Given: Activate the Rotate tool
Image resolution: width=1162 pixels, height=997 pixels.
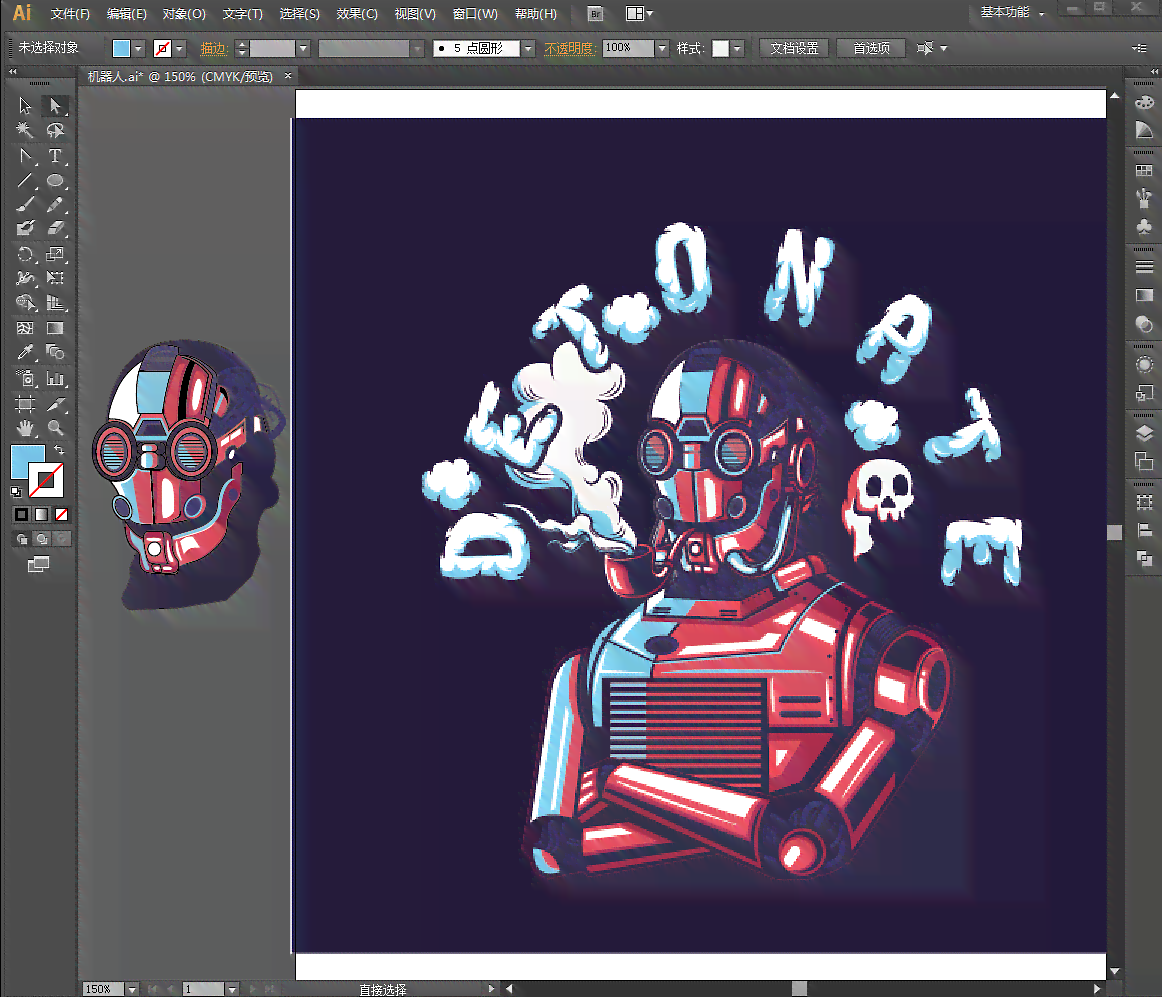Looking at the screenshot, I should coord(25,254).
